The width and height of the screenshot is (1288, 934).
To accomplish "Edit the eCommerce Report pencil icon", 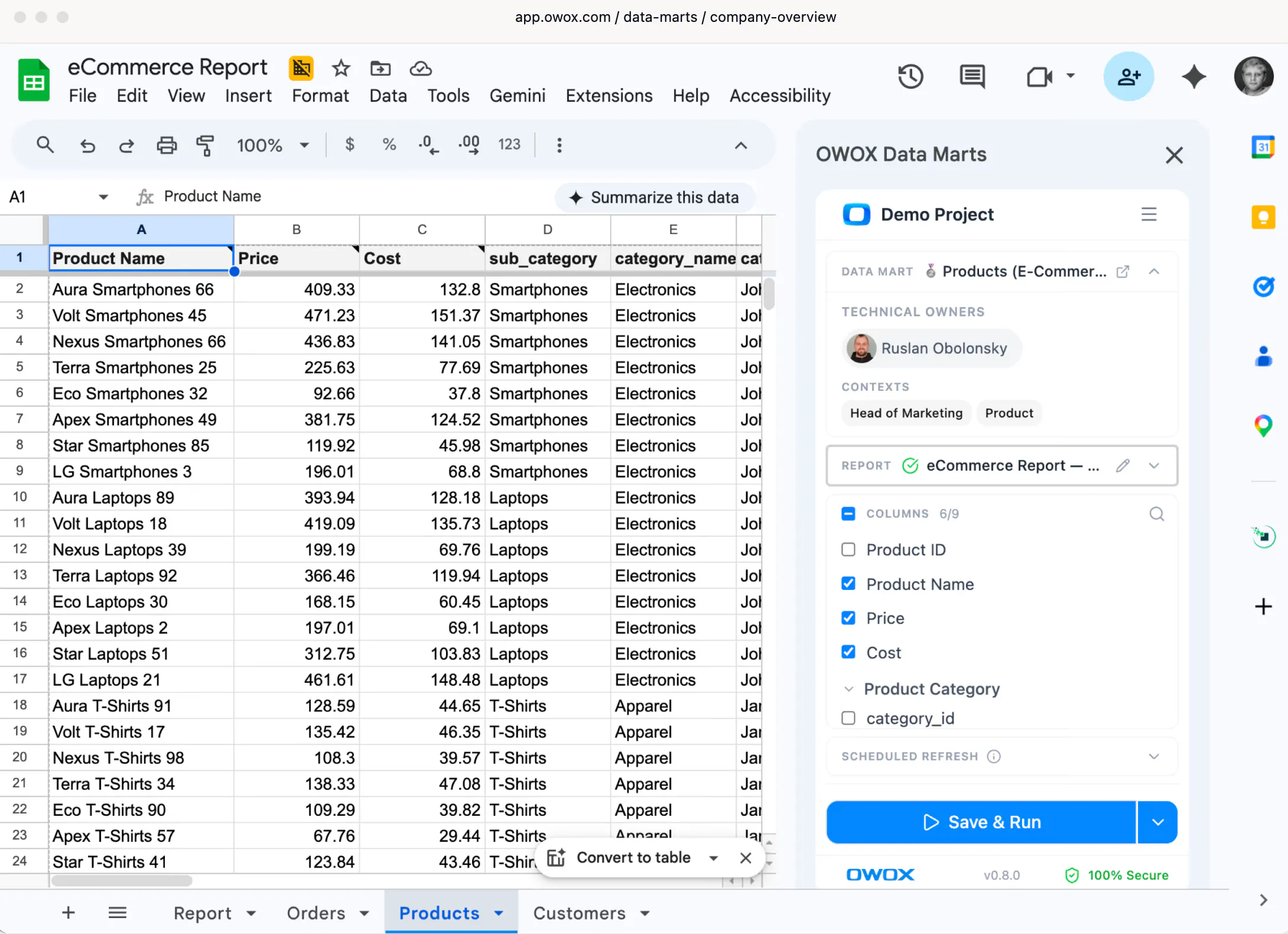I will coord(1123,466).
